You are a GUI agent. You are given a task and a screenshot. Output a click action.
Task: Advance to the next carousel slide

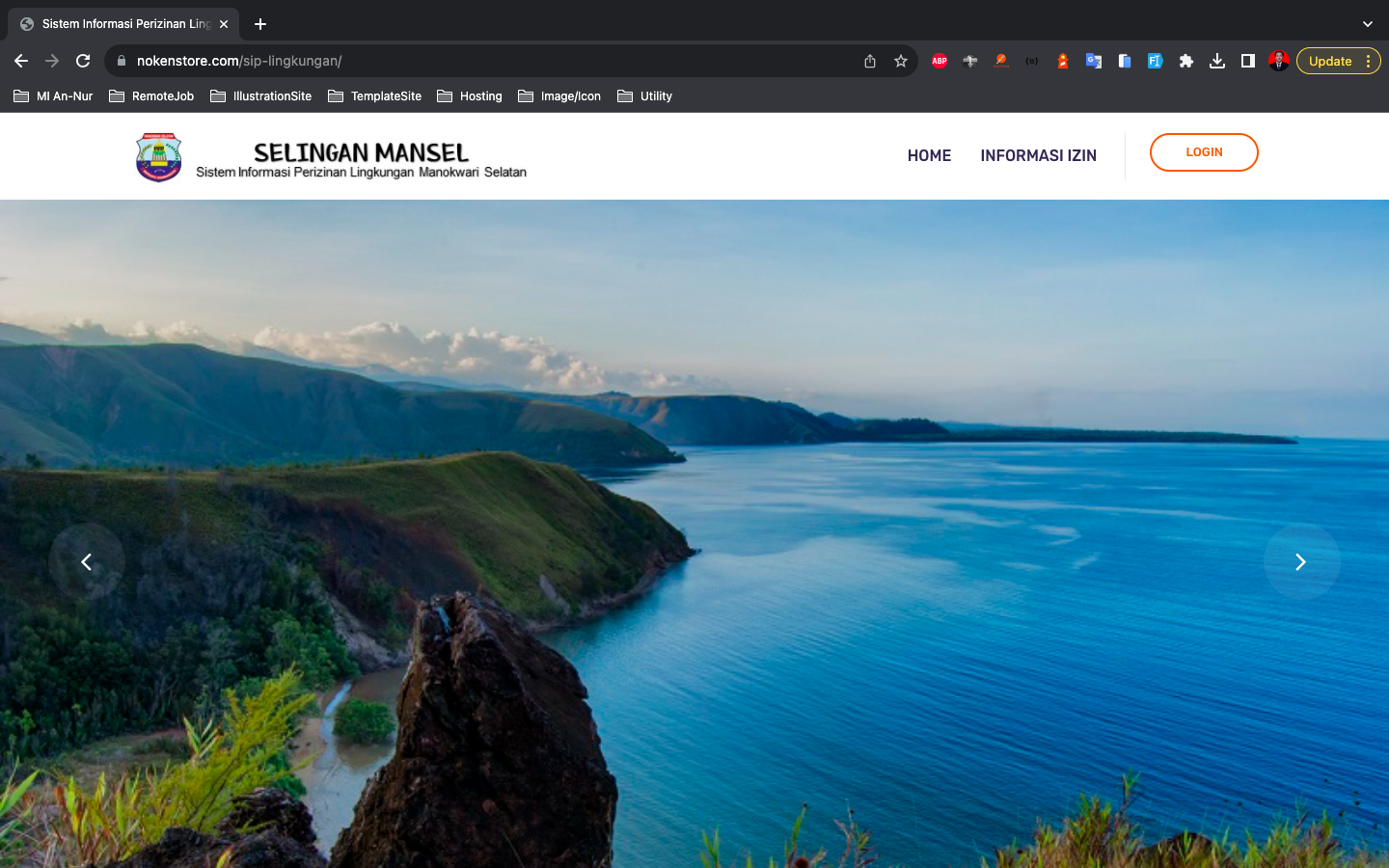click(x=1300, y=561)
